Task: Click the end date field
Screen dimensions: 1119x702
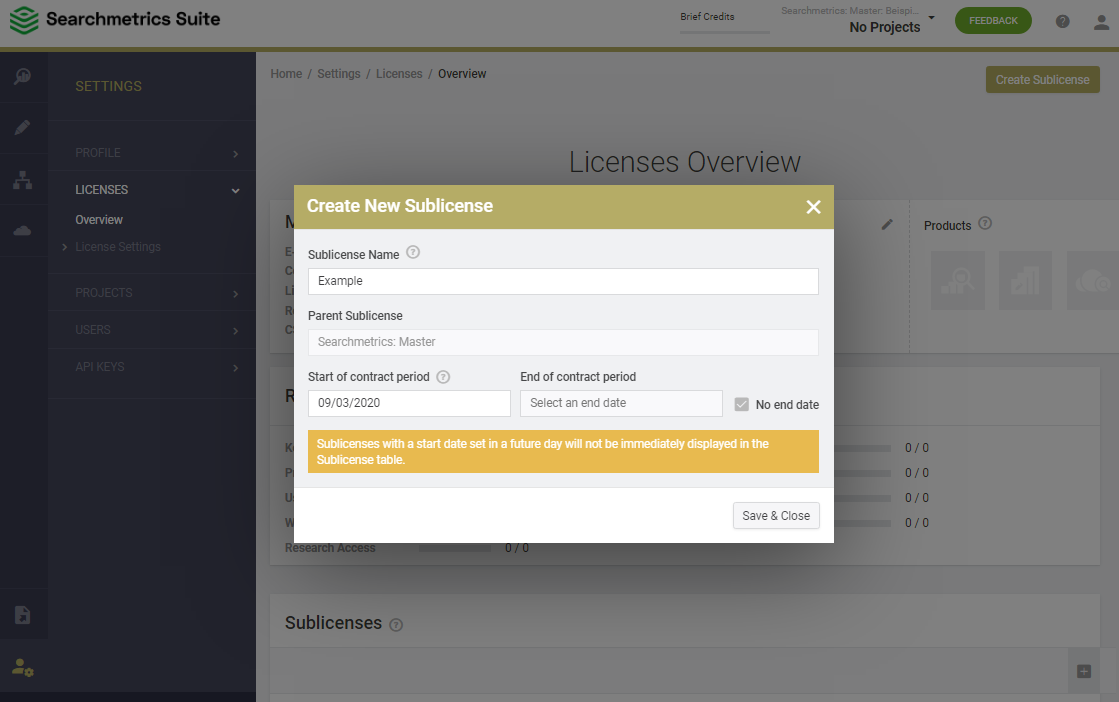Action: (621, 403)
